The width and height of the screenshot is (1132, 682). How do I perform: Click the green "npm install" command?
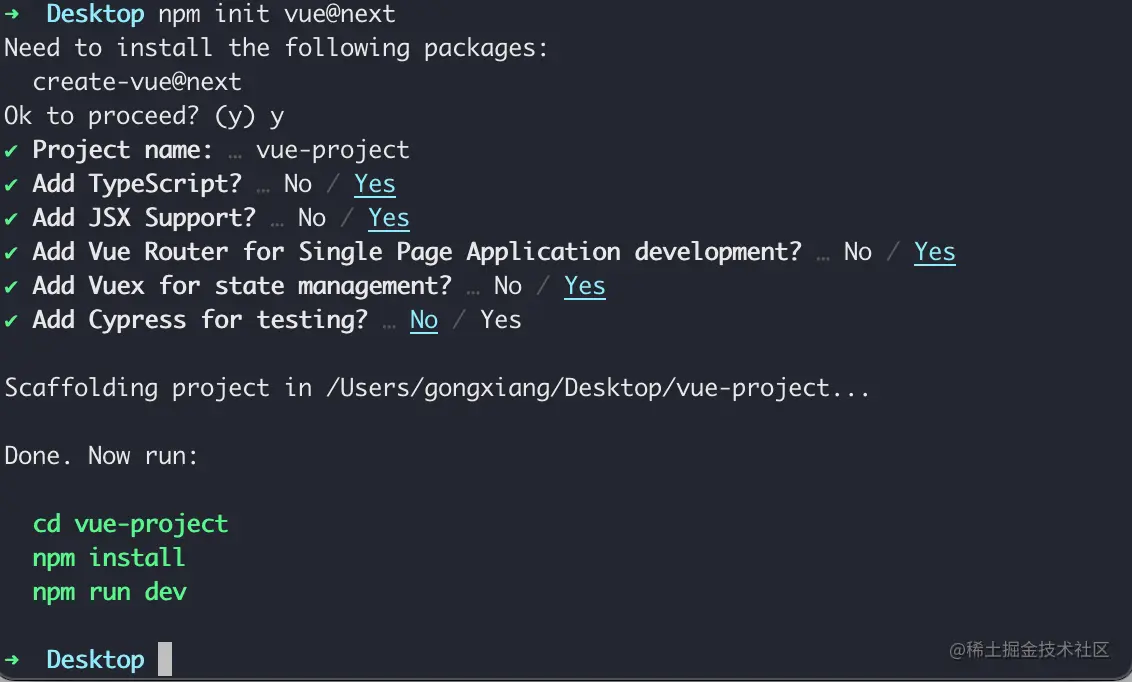coord(109,558)
